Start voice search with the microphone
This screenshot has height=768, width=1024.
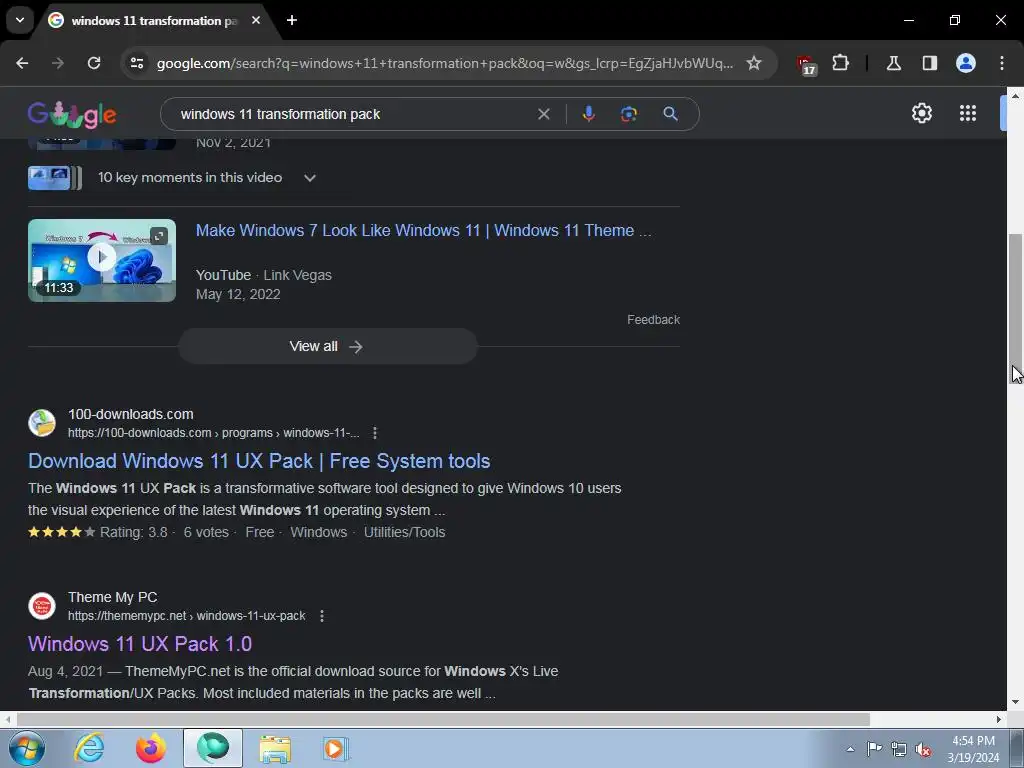tap(588, 114)
